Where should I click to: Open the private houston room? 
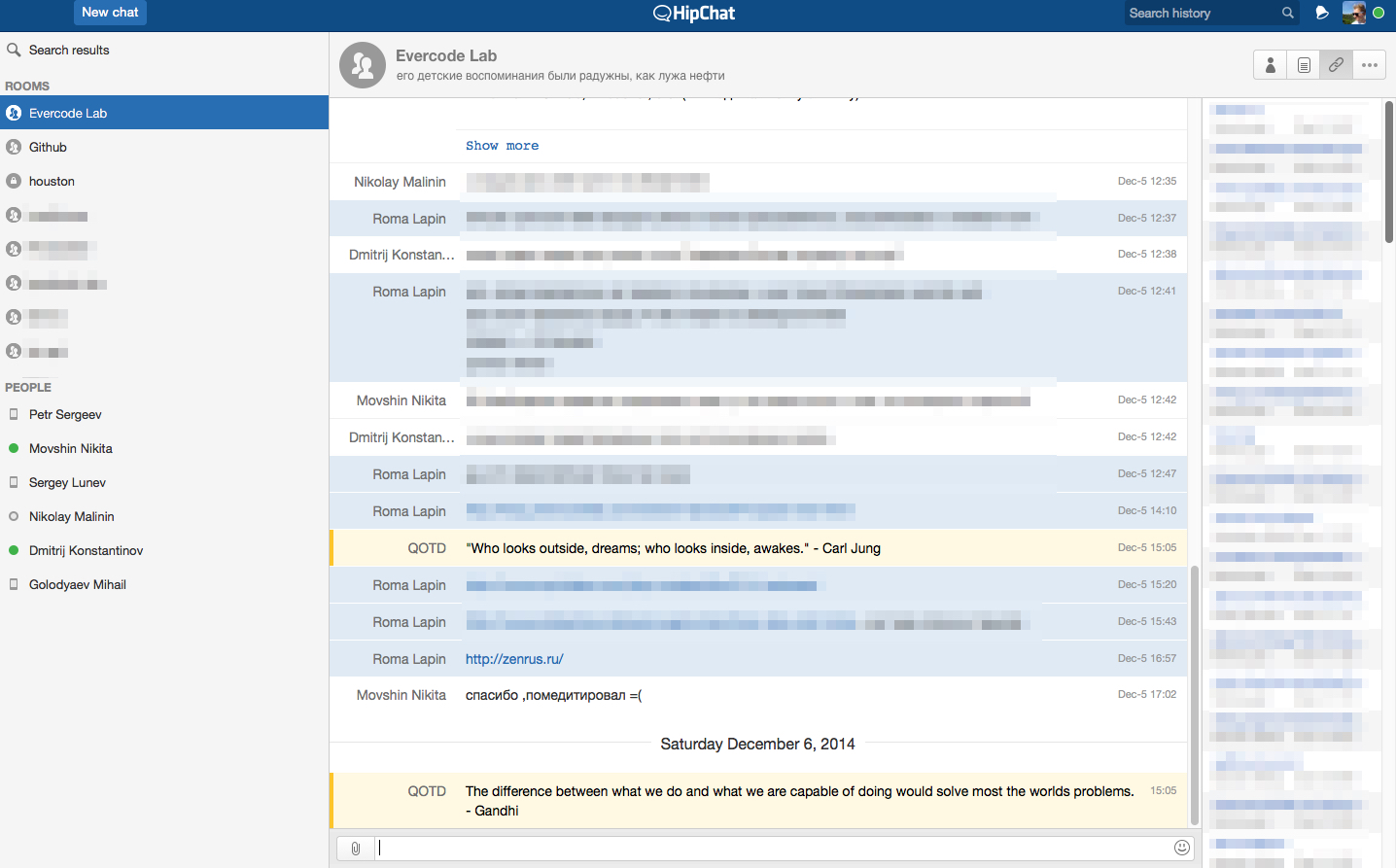click(52, 181)
